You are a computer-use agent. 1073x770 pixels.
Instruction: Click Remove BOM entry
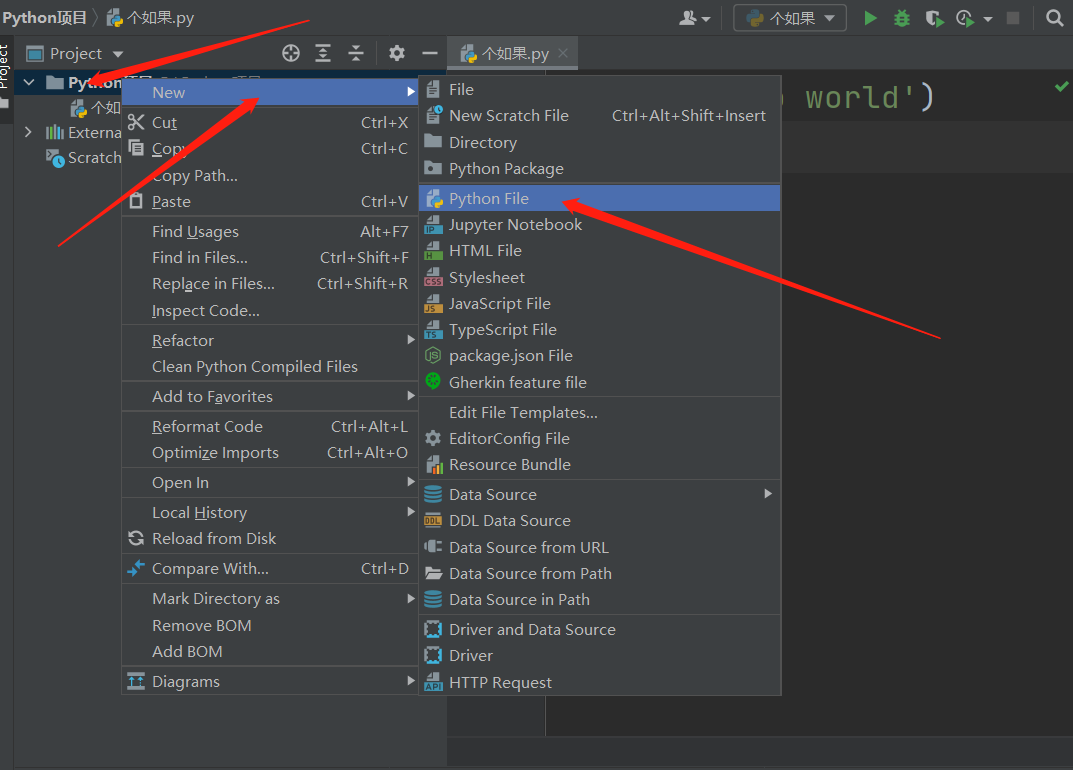270,626
